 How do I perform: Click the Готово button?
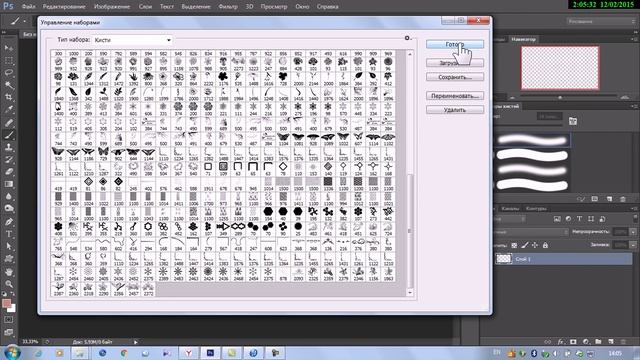click(x=455, y=44)
